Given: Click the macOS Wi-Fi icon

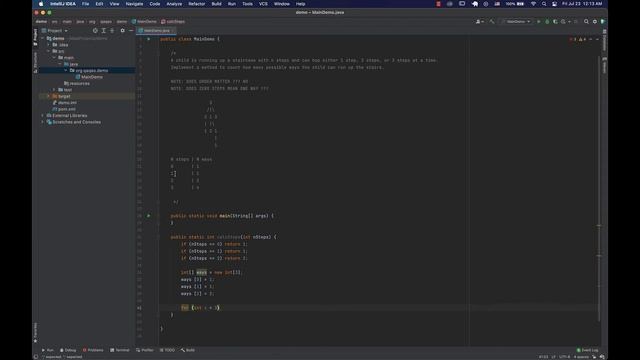Looking at the screenshot, I should (533, 4).
